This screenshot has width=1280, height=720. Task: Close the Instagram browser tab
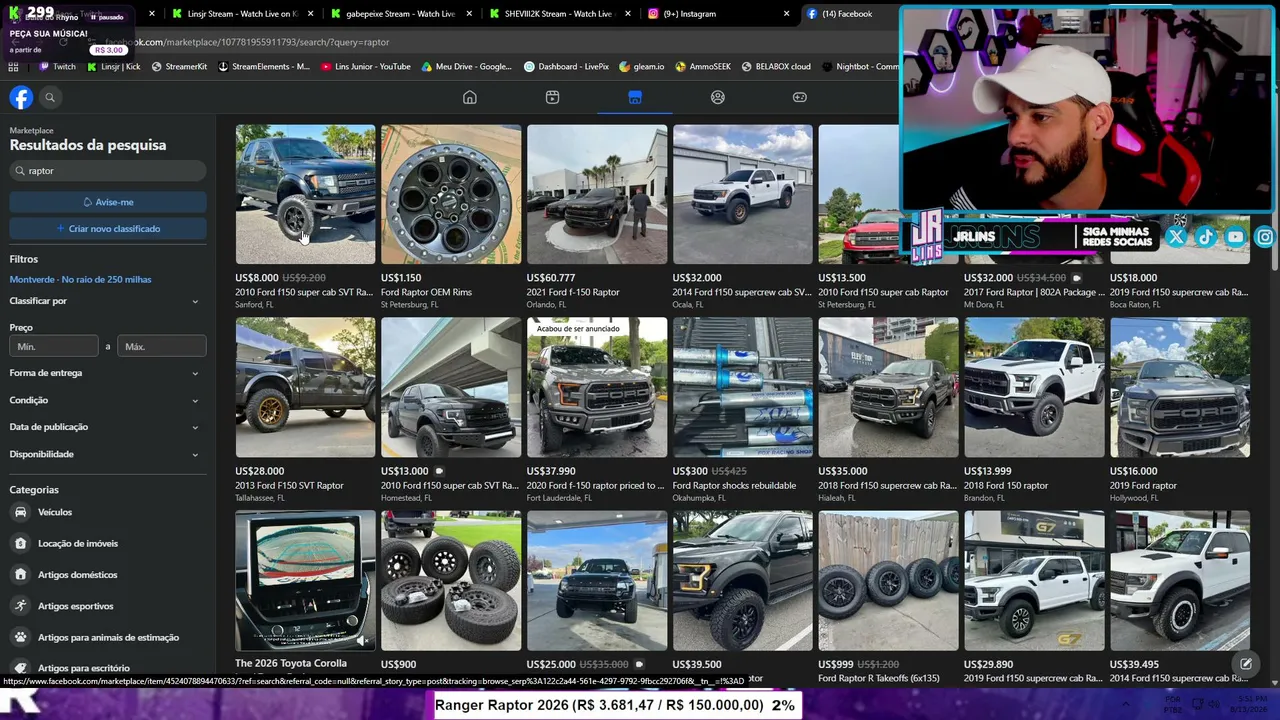click(786, 14)
